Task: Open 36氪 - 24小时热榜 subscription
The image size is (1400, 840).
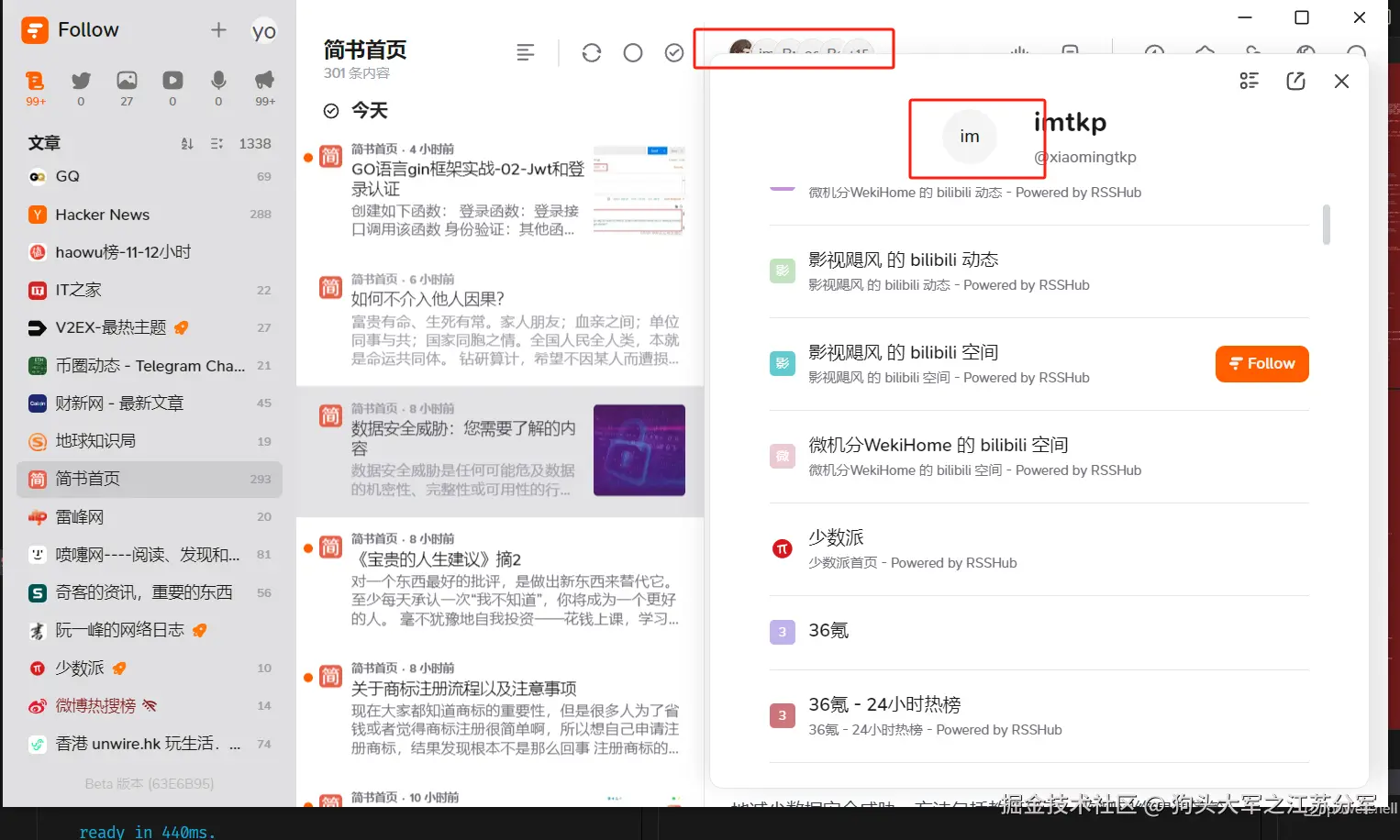Action: (1039, 716)
